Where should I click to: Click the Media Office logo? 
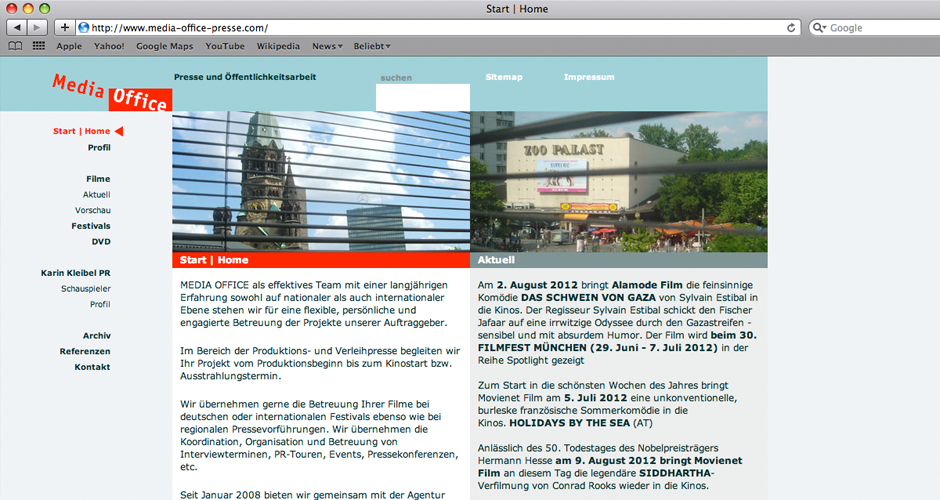(x=112, y=93)
